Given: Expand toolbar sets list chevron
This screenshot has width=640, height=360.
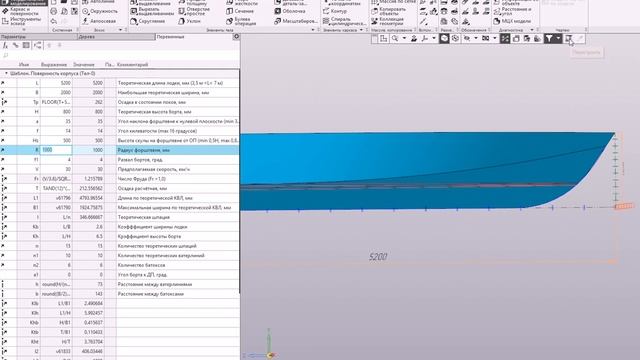Looking at the screenshot, I should (x=24, y=30).
